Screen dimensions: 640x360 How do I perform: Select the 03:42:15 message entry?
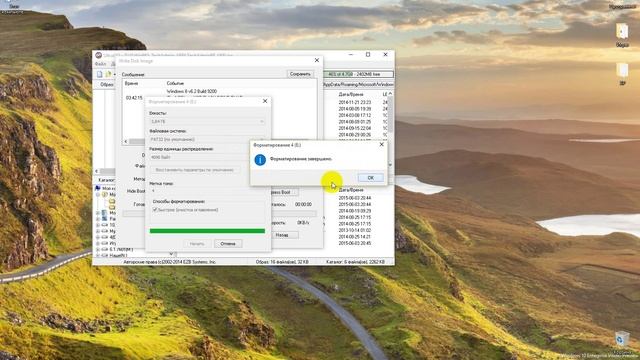(134, 98)
